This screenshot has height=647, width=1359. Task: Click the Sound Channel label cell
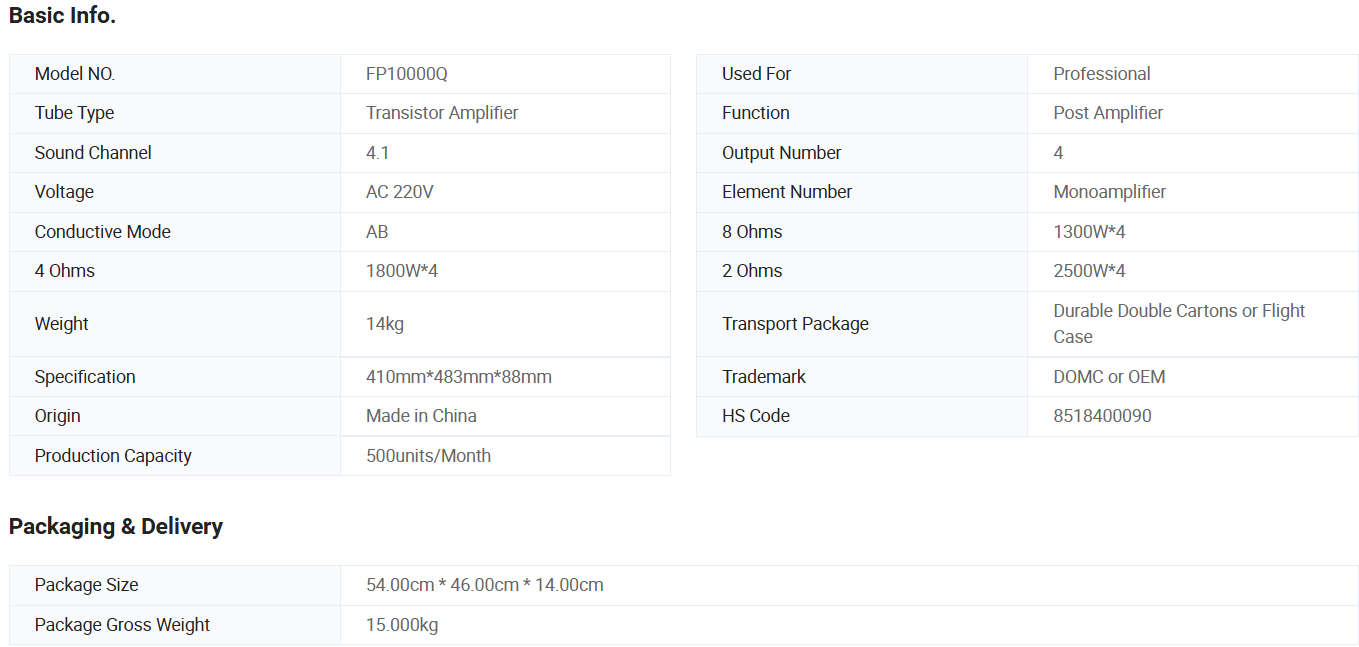[x=93, y=153]
